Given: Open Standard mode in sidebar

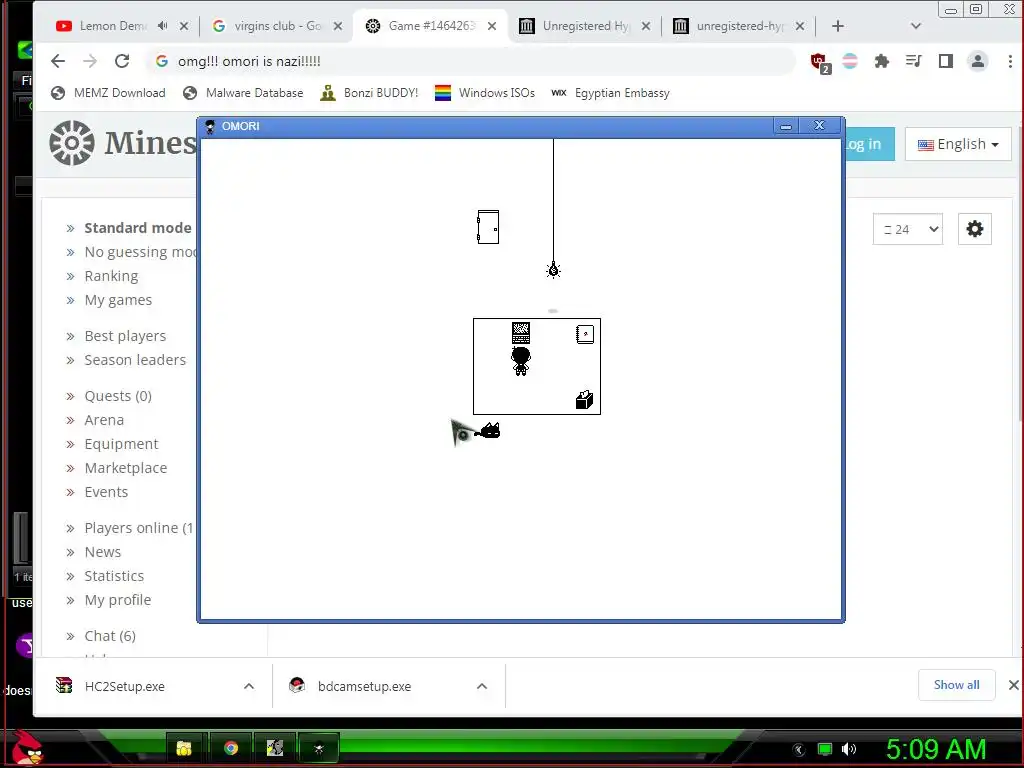Looking at the screenshot, I should tap(138, 228).
